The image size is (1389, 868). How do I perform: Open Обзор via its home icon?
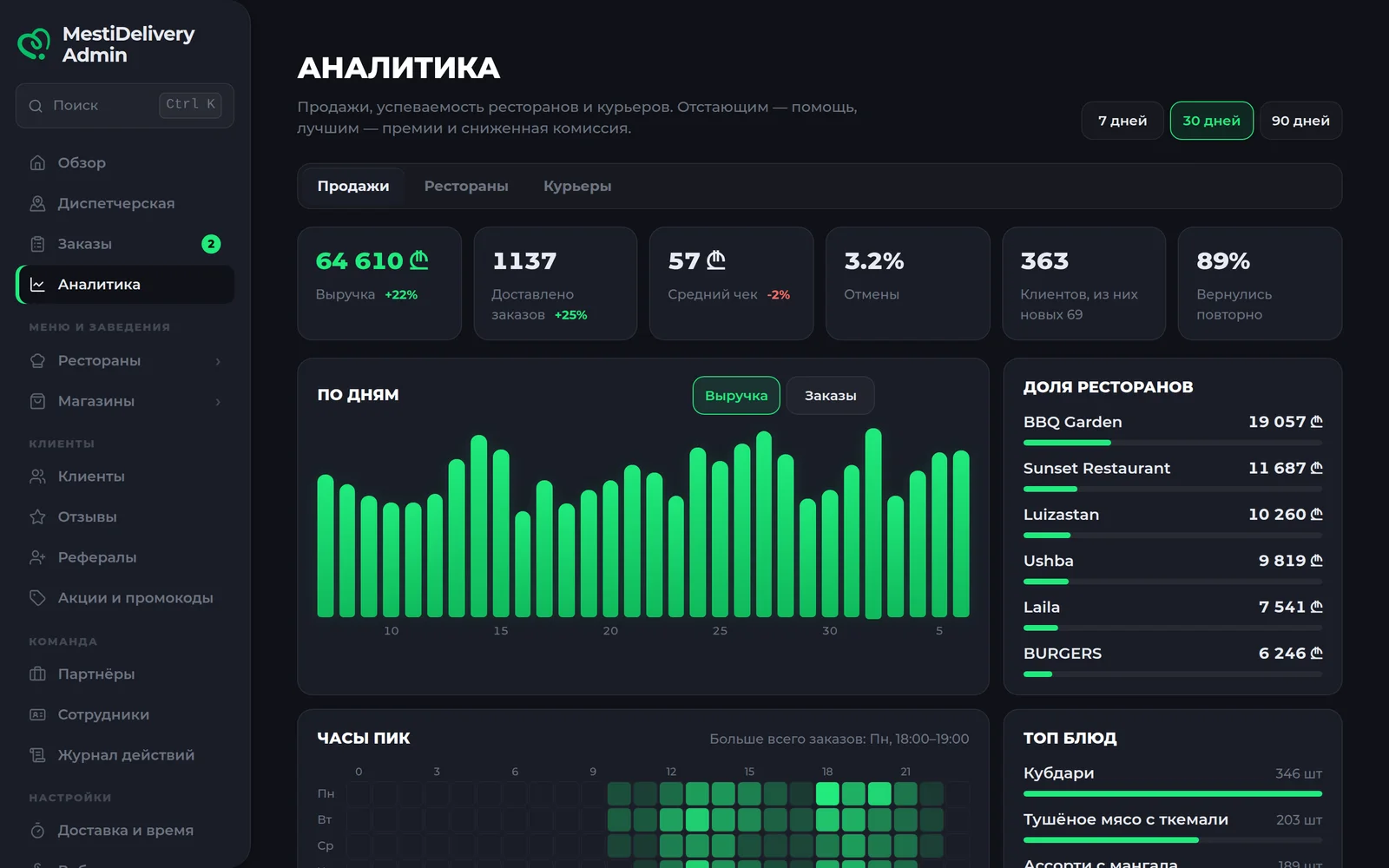click(x=37, y=162)
